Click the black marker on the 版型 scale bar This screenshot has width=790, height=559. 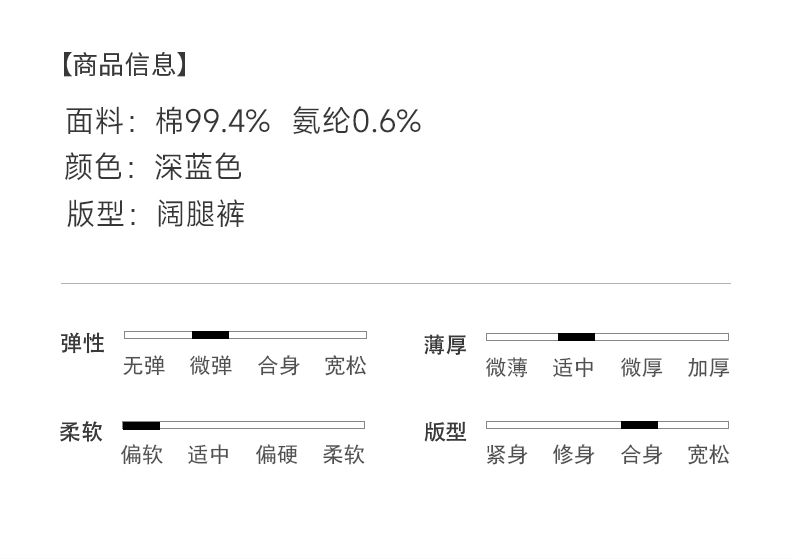point(639,425)
